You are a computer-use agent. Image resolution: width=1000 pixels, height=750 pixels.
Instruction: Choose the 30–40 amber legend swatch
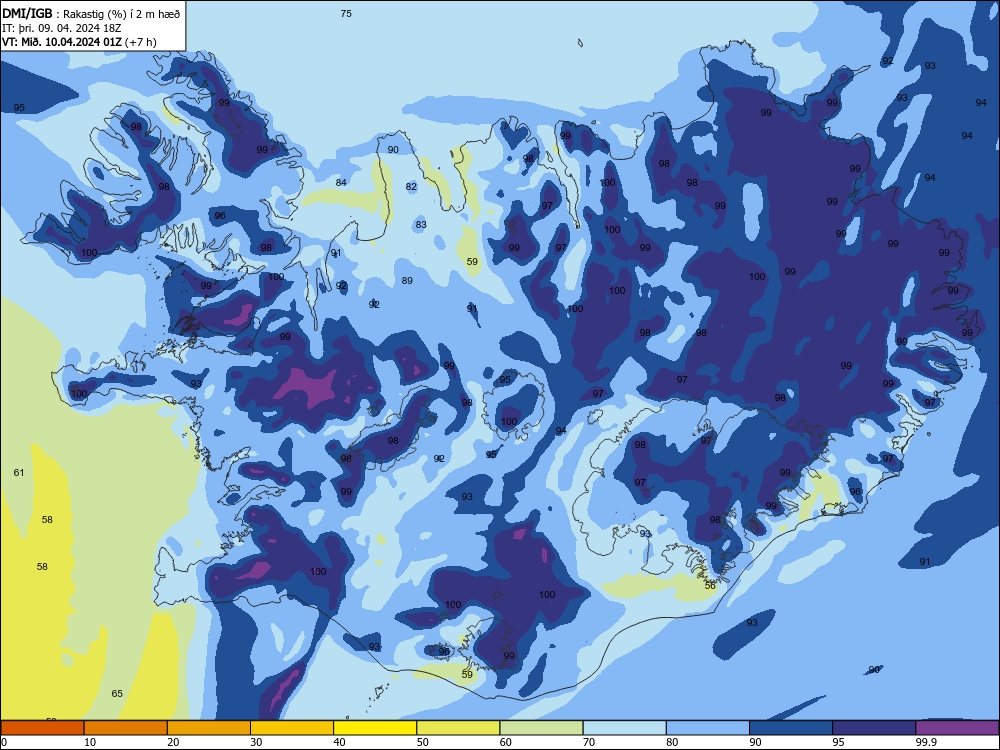[x=292, y=728]
